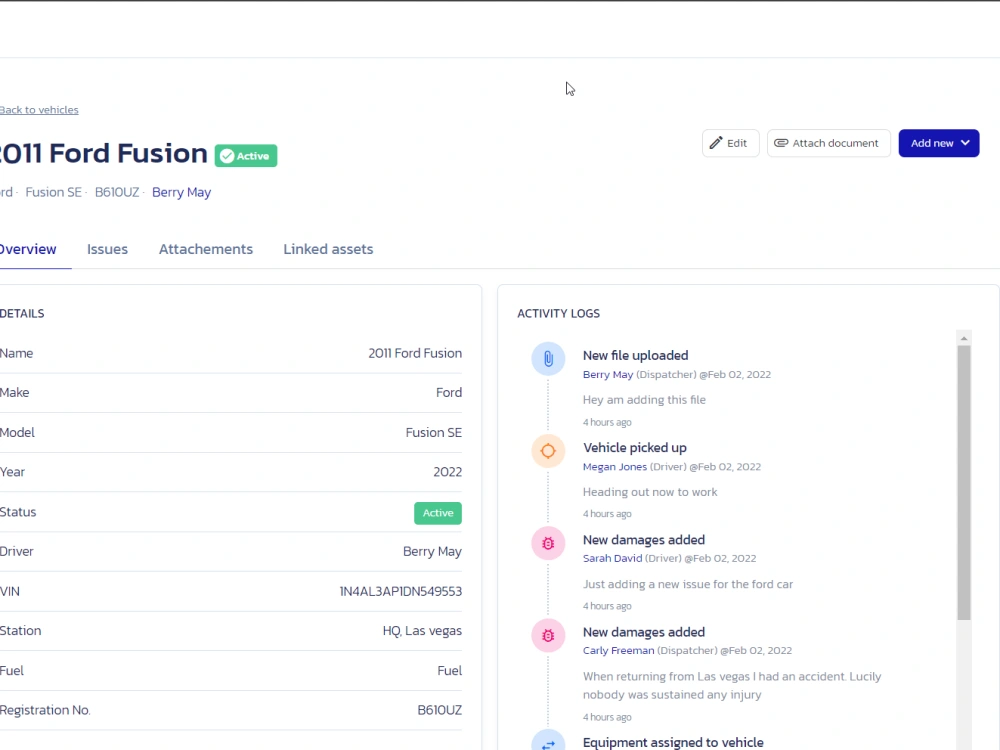Click 'New file uploaded' log title
The width and height of the screenshot is (1000, 750).
(635, 355)
